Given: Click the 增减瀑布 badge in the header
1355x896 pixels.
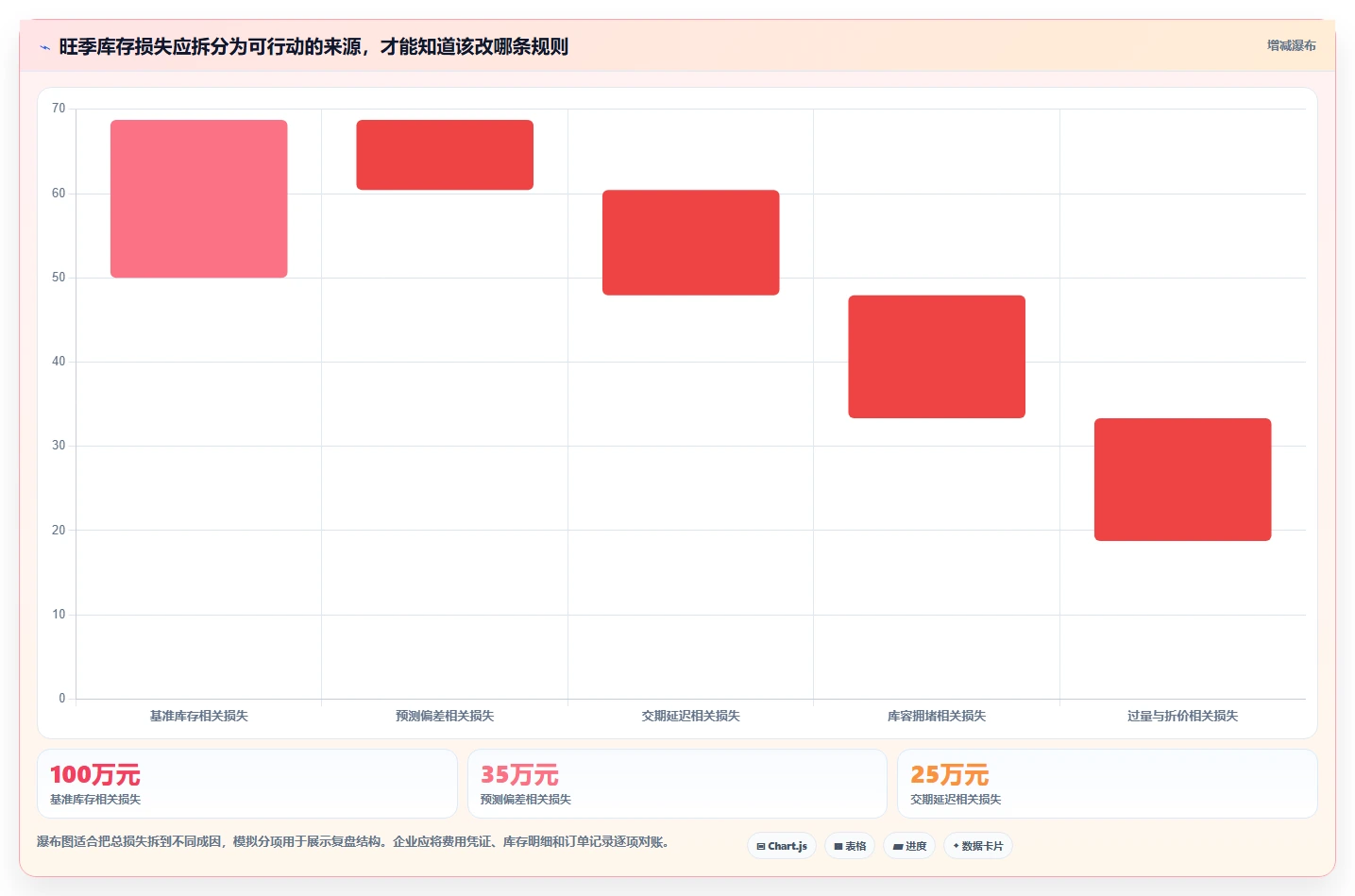Looking at the screenshot, I should coord(1291,45).
